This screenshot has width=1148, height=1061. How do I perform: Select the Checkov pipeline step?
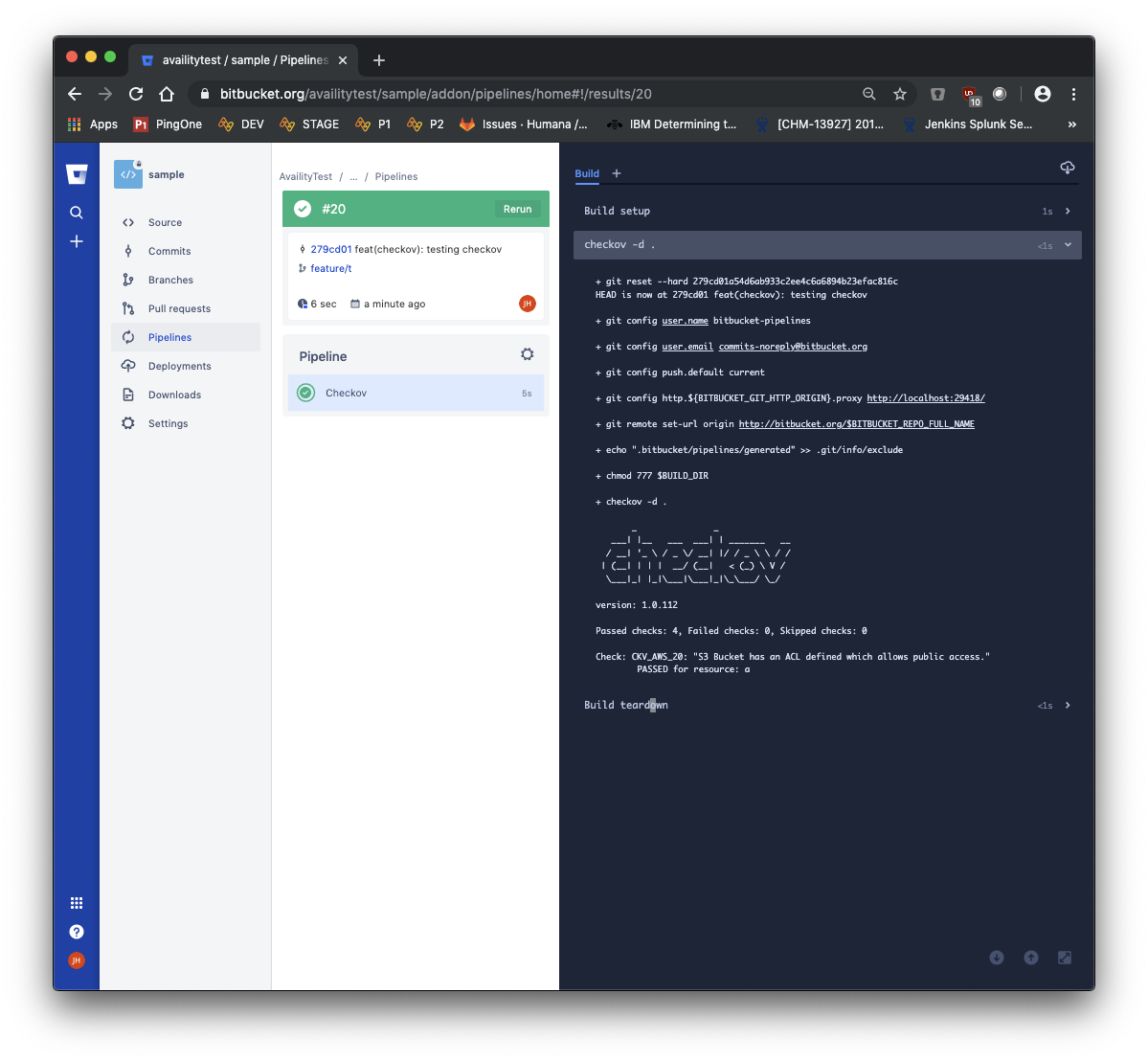[416, 394]
